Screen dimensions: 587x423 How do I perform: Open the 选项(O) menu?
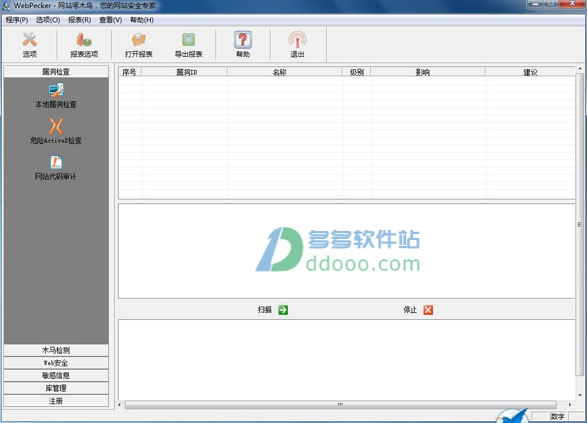[x=48, y=20]
